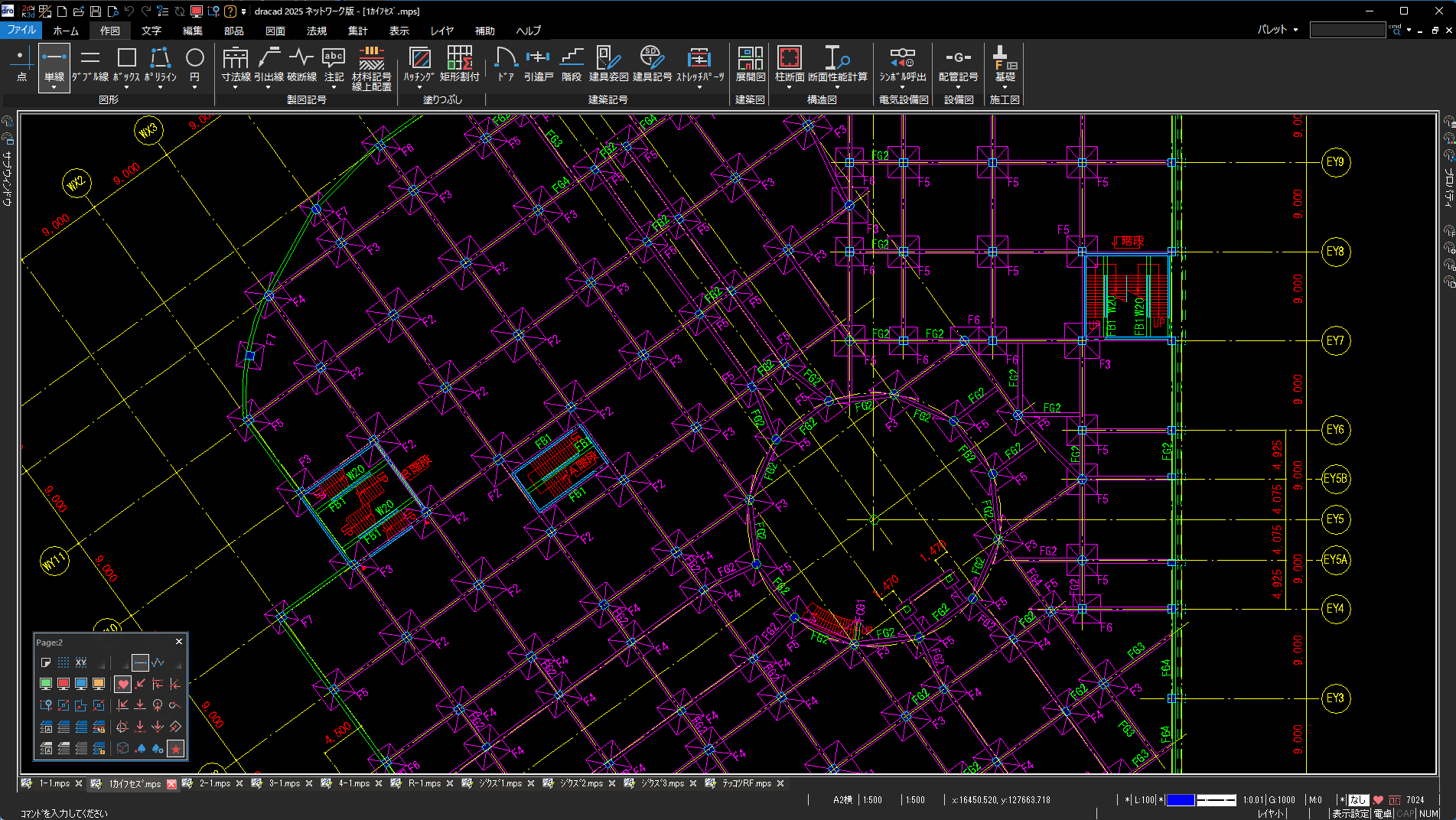Expand the 単線 line tool dropdown arrow

(x=54, y=87)
